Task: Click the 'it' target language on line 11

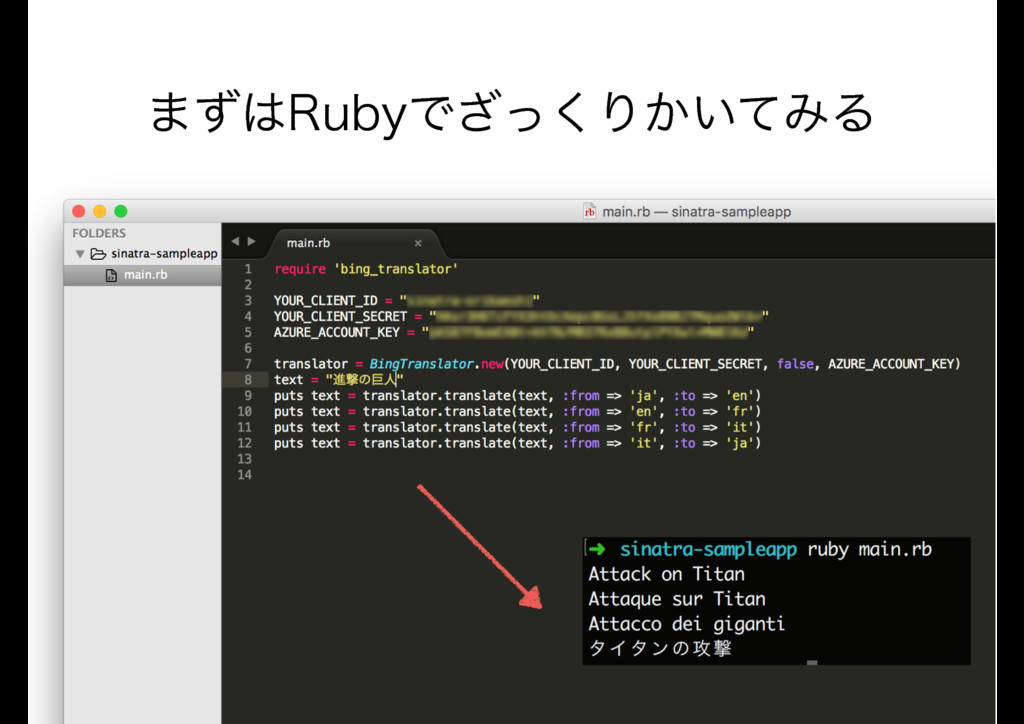Action: [x=739, y=427]
